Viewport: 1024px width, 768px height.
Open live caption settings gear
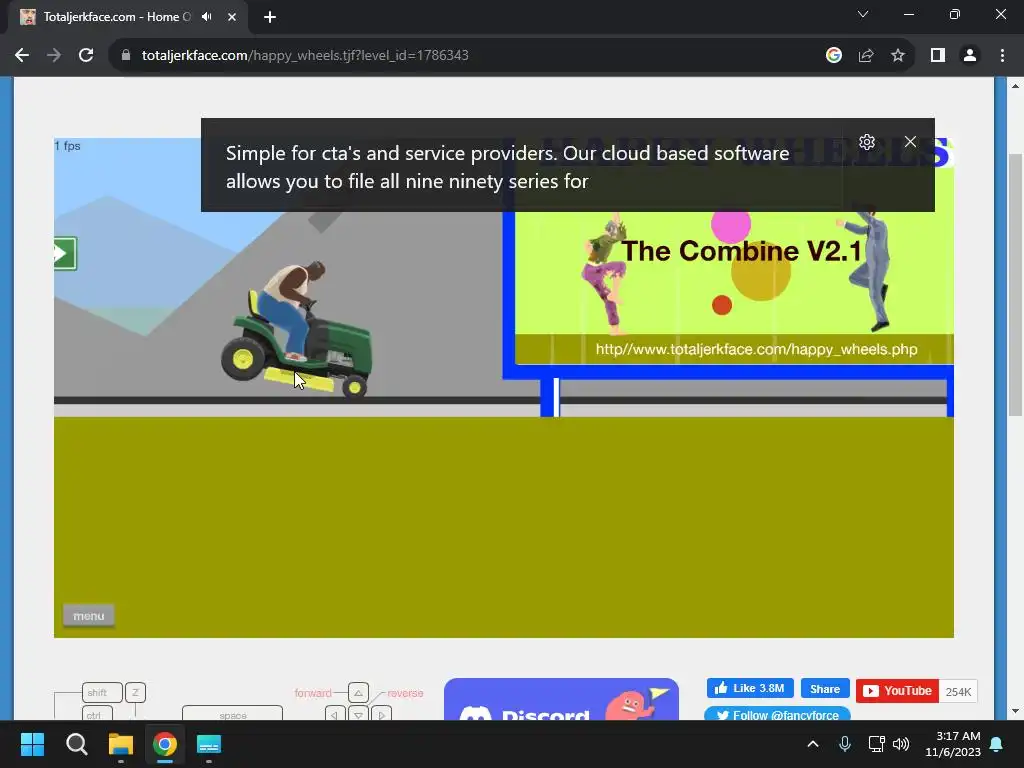tap(867, 142)
